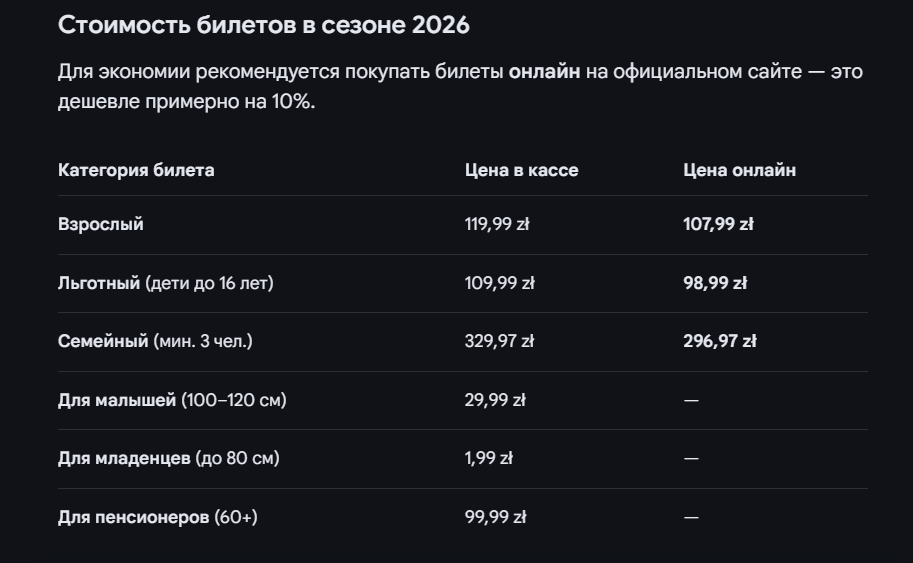This screenshot has height=563, width=913.
Task: Click the 98,99 zł online price
Action: coord(715,283)
